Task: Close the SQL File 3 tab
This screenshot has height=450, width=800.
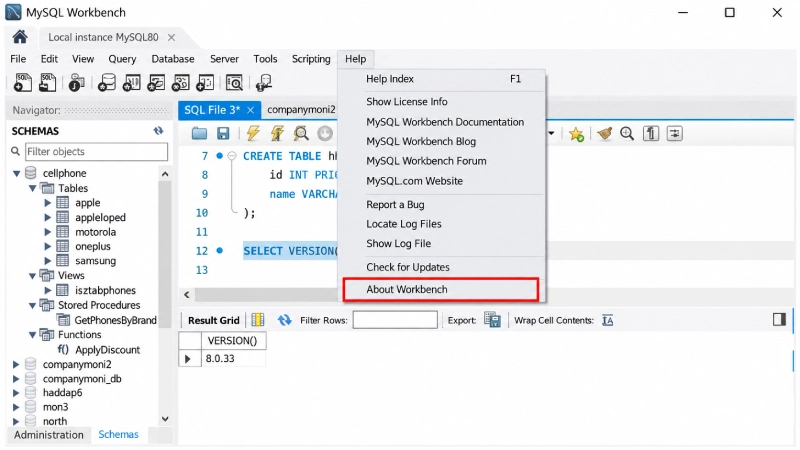Action: pyautogui.click(x=251, y=110)
